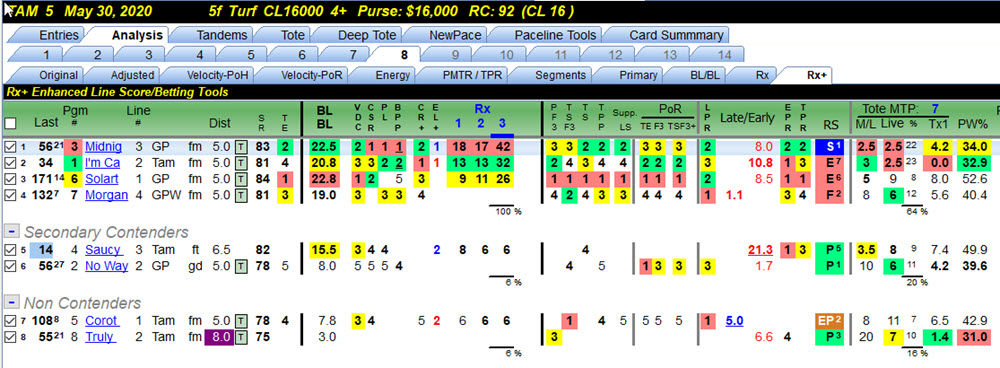Click the turf T icon in Midnig row
The image size is (1000, 368).
pos(241,147)
